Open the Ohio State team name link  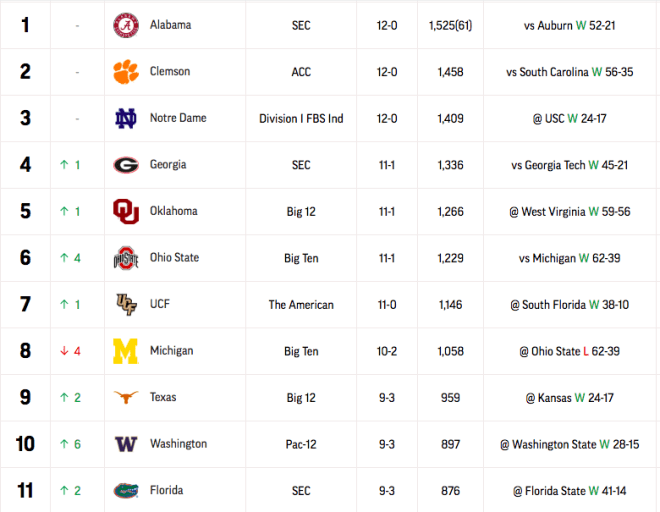(x=174, y=257)
